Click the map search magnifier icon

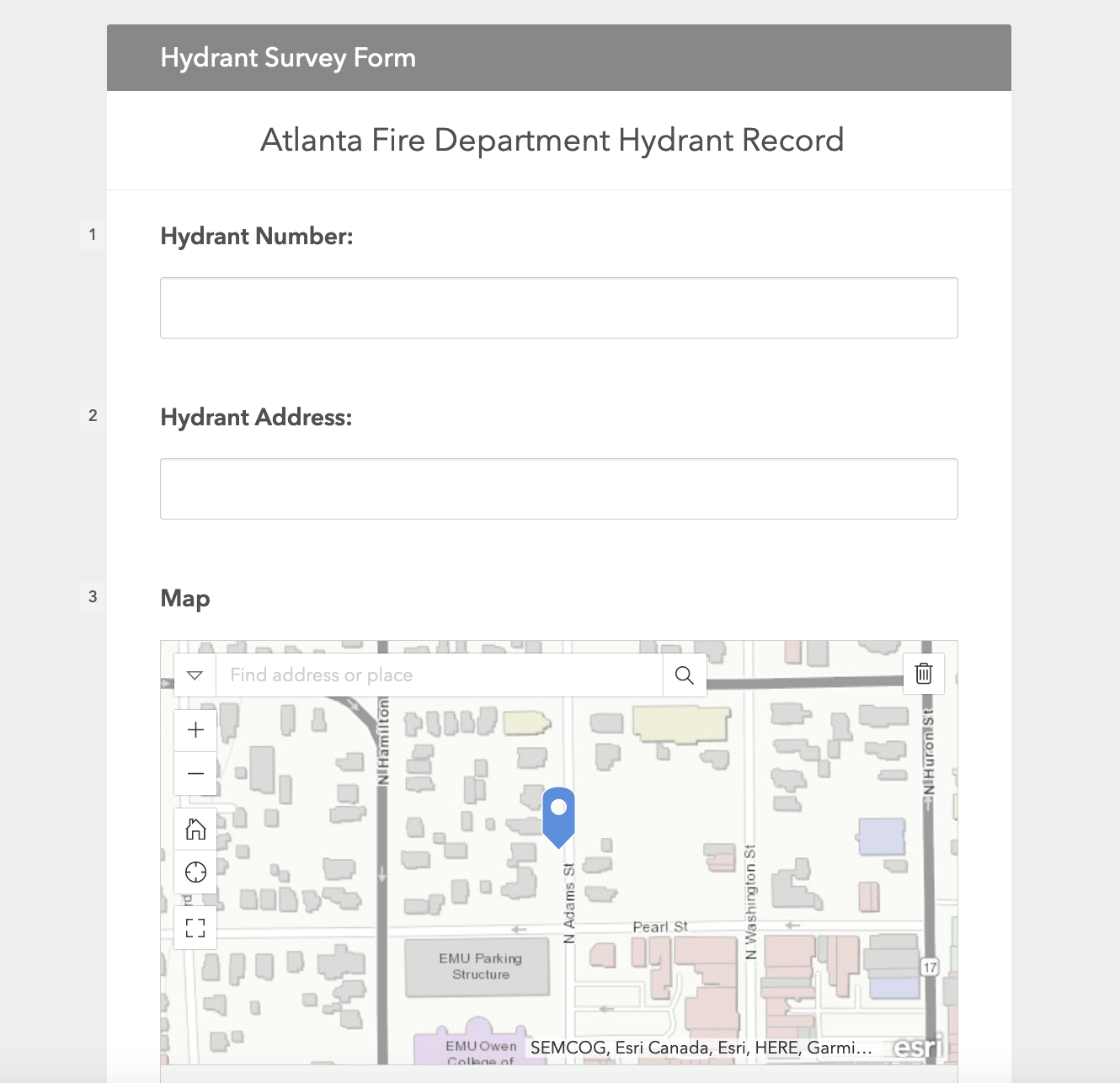coord(685,675)
